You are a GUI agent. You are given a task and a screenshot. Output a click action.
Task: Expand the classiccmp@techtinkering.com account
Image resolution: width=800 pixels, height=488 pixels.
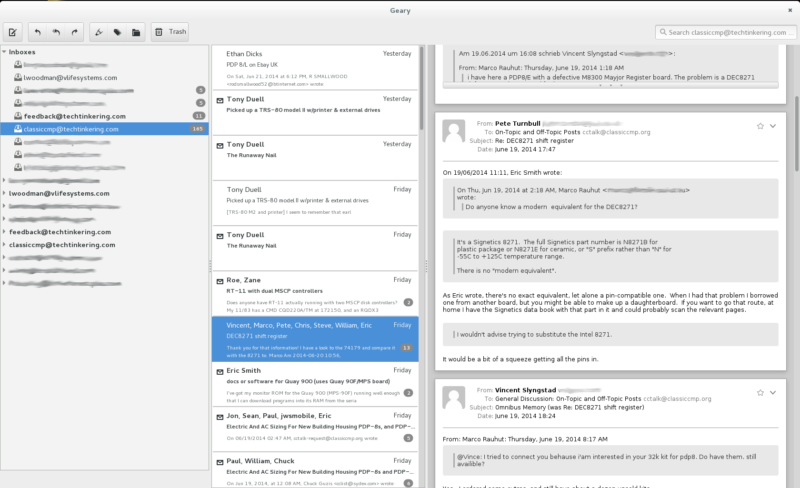coord(4,245)
